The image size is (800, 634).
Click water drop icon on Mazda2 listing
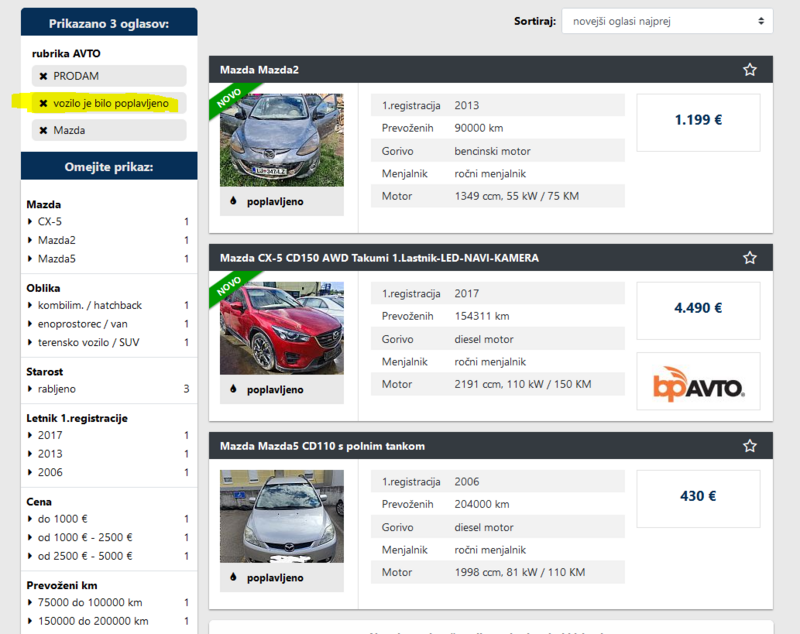[234, 201]
